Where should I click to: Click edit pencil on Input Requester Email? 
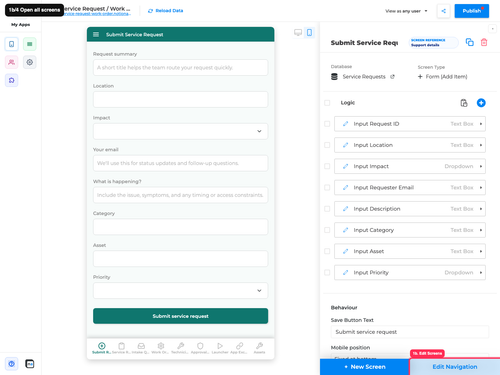coord(346,188)
